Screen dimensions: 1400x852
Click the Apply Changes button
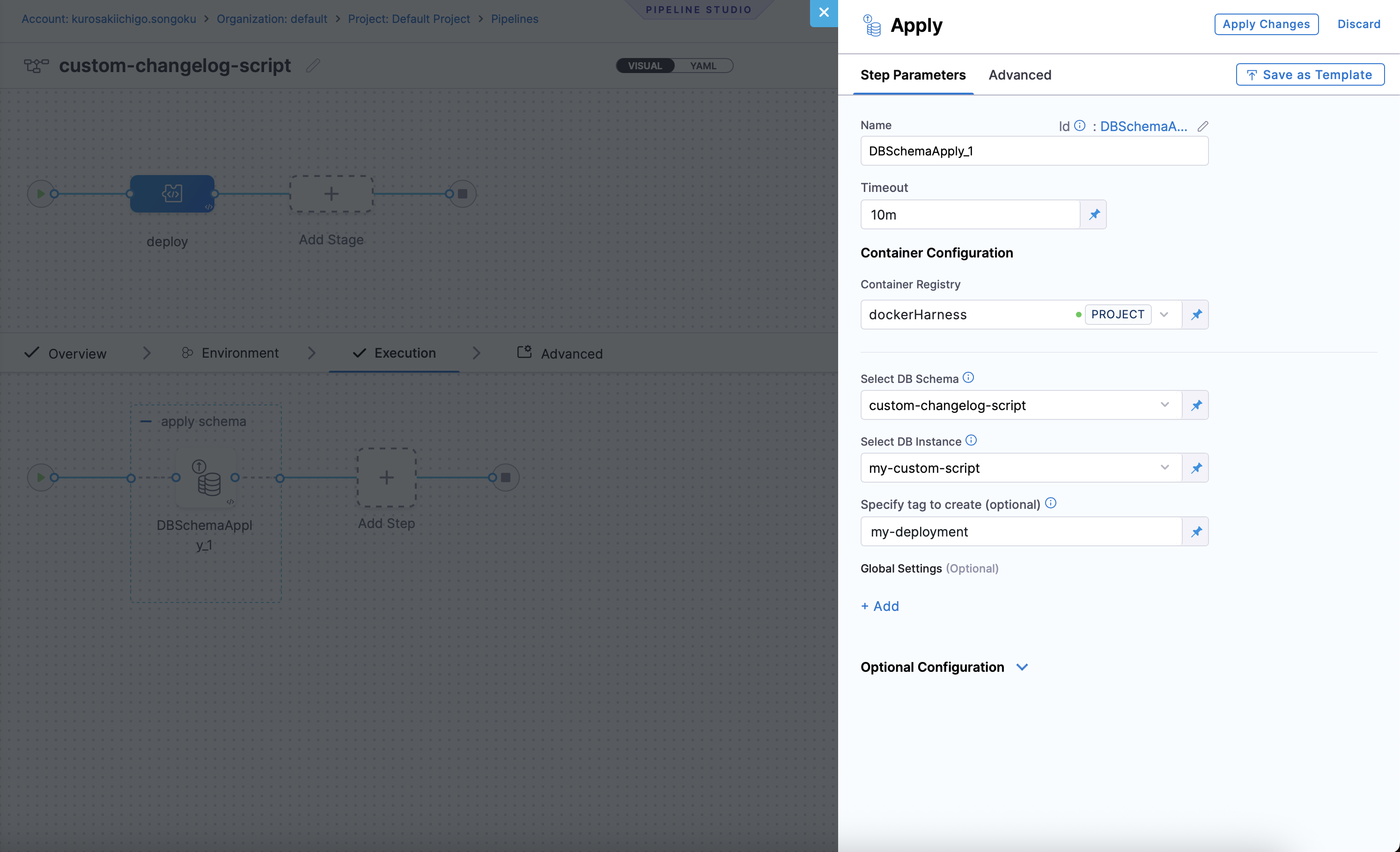[1267, 24]
